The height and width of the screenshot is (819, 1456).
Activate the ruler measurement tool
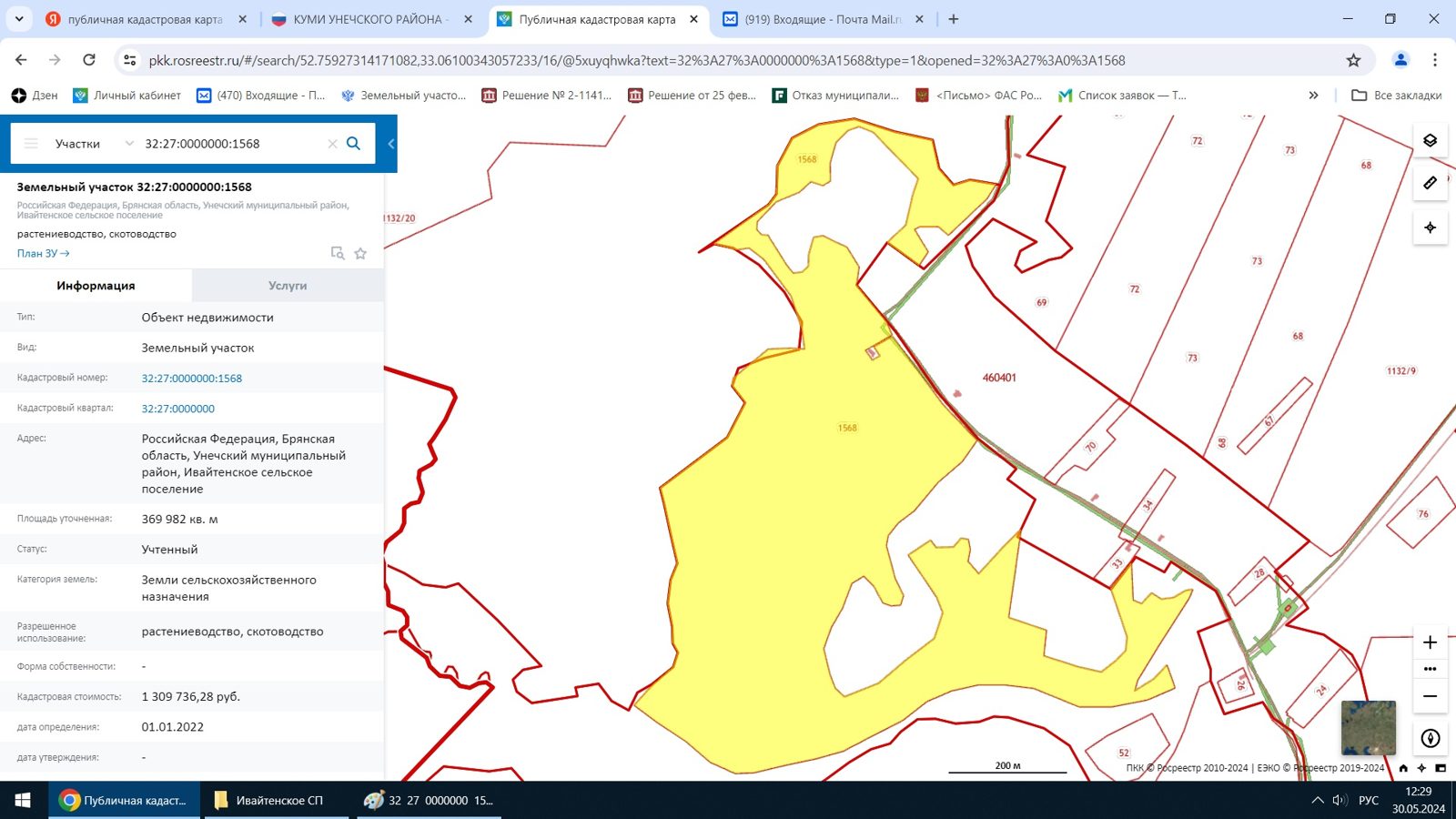[x=1430, y=183]
